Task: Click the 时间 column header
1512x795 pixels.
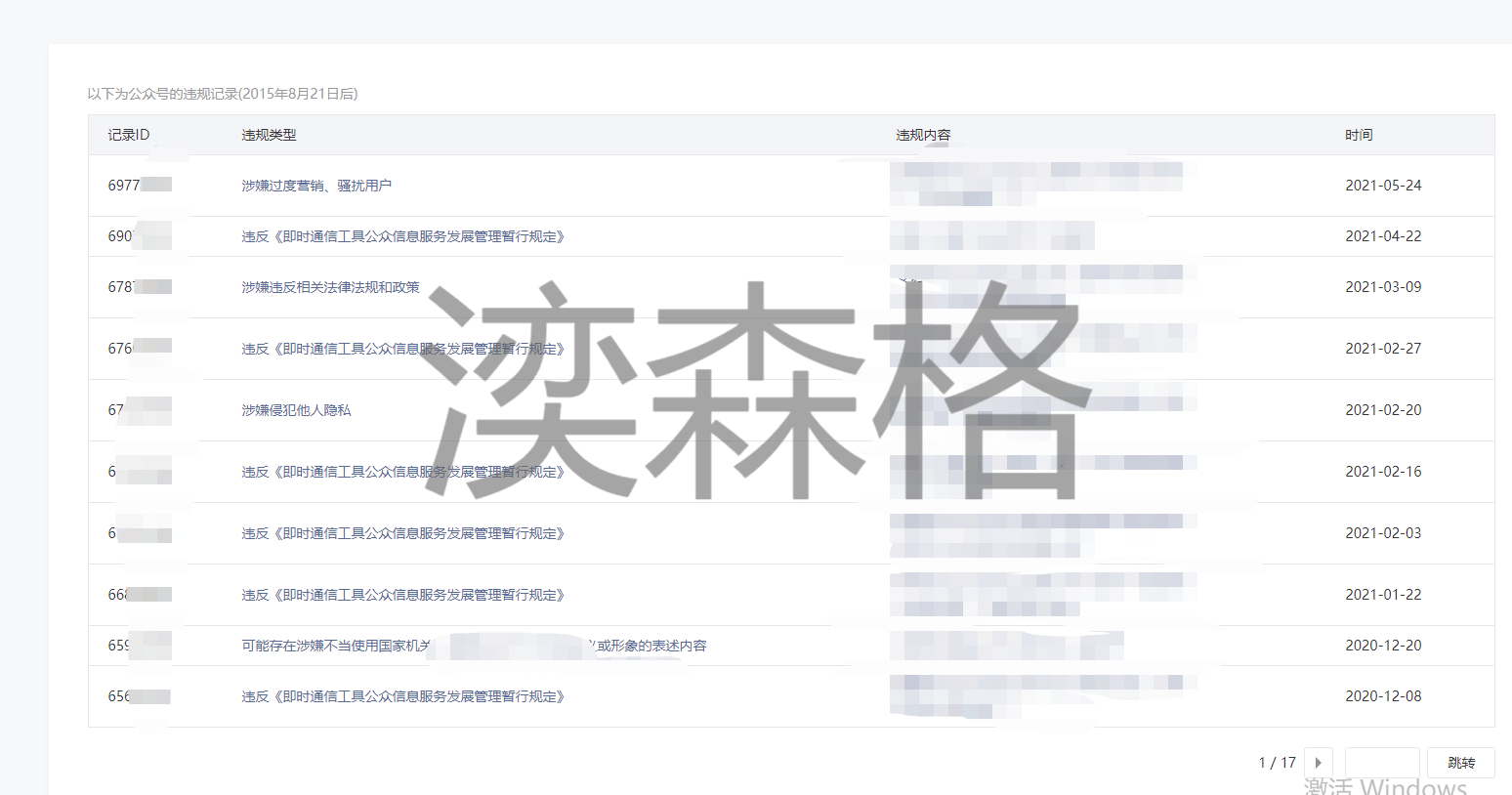Action: tap(1359, 135)
